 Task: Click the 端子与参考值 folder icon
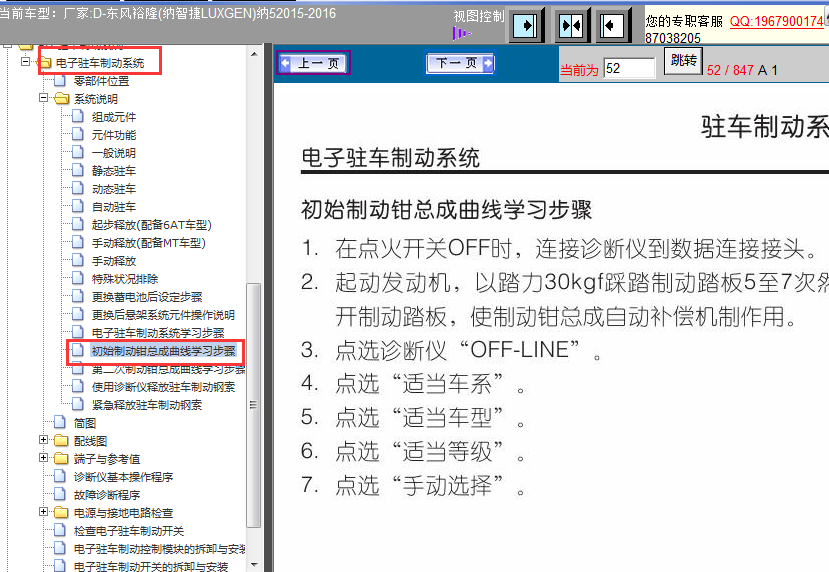tap(61, 458)
